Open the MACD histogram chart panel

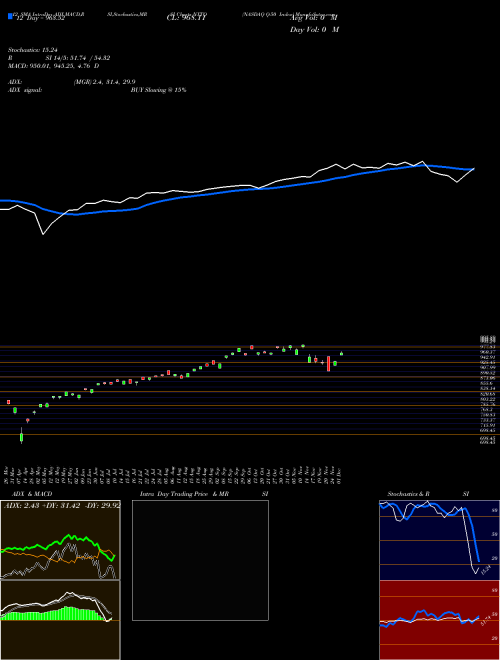[x=60, y=620]
